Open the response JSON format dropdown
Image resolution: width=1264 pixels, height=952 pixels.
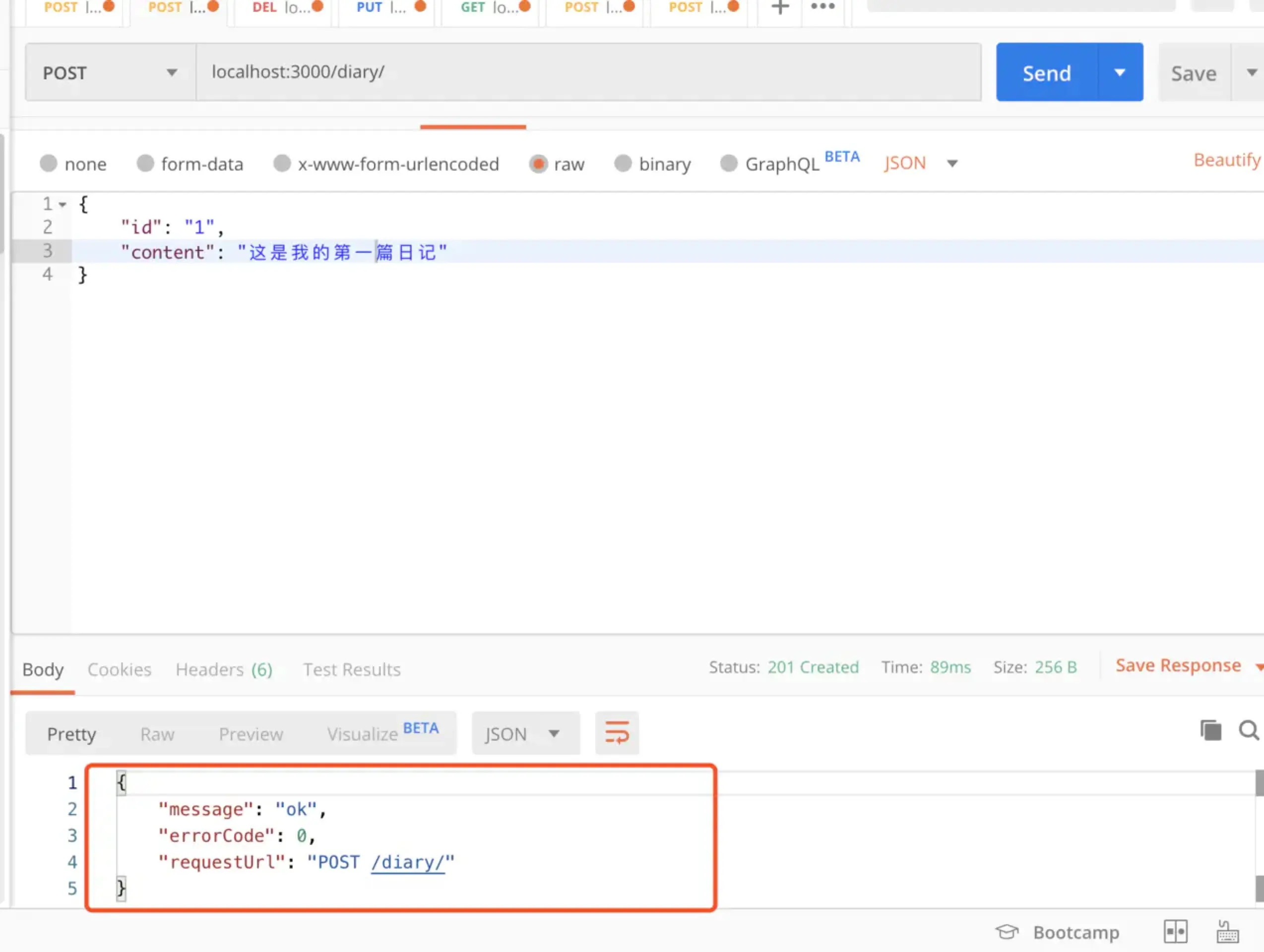(525, 733)
